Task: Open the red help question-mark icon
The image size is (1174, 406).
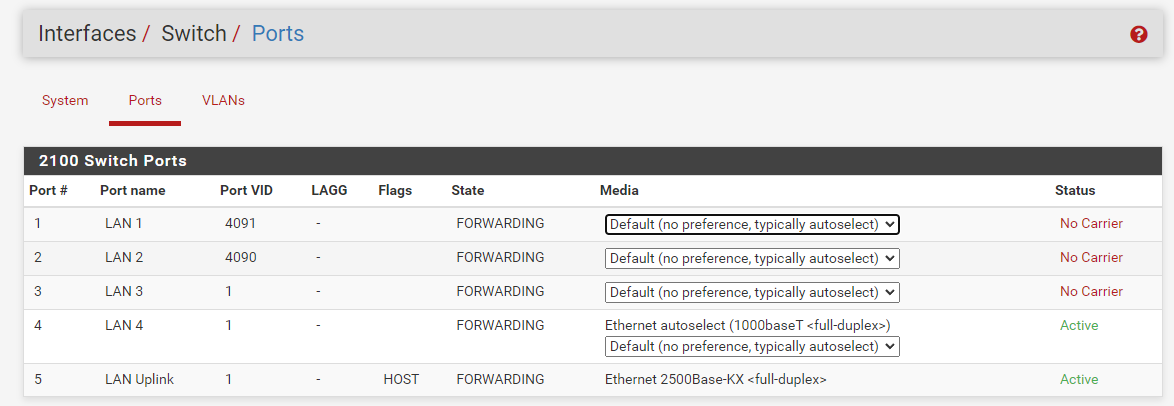Action: (1139, 34)
